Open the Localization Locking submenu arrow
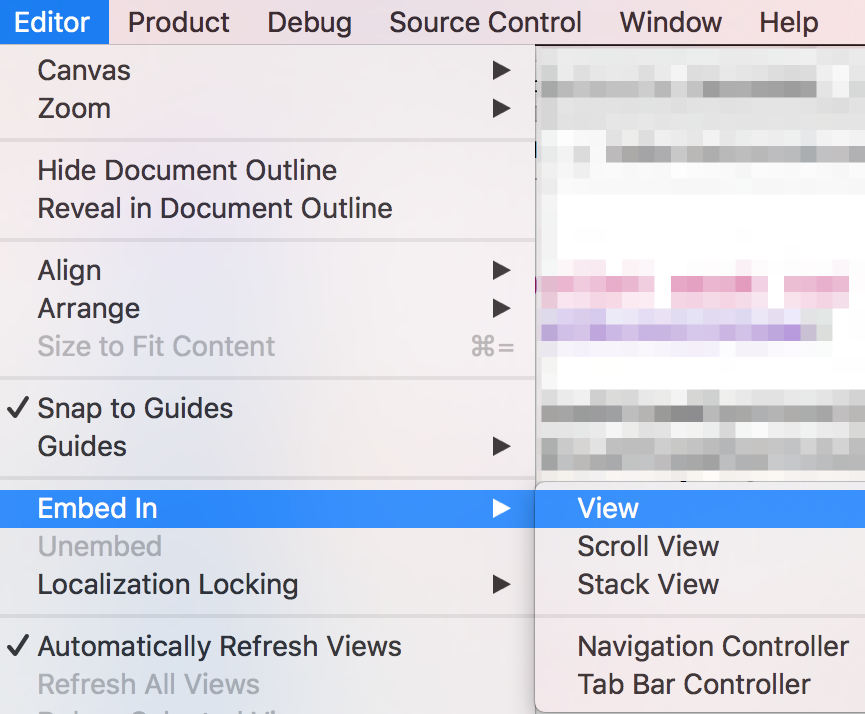 (x=501, y=584)
